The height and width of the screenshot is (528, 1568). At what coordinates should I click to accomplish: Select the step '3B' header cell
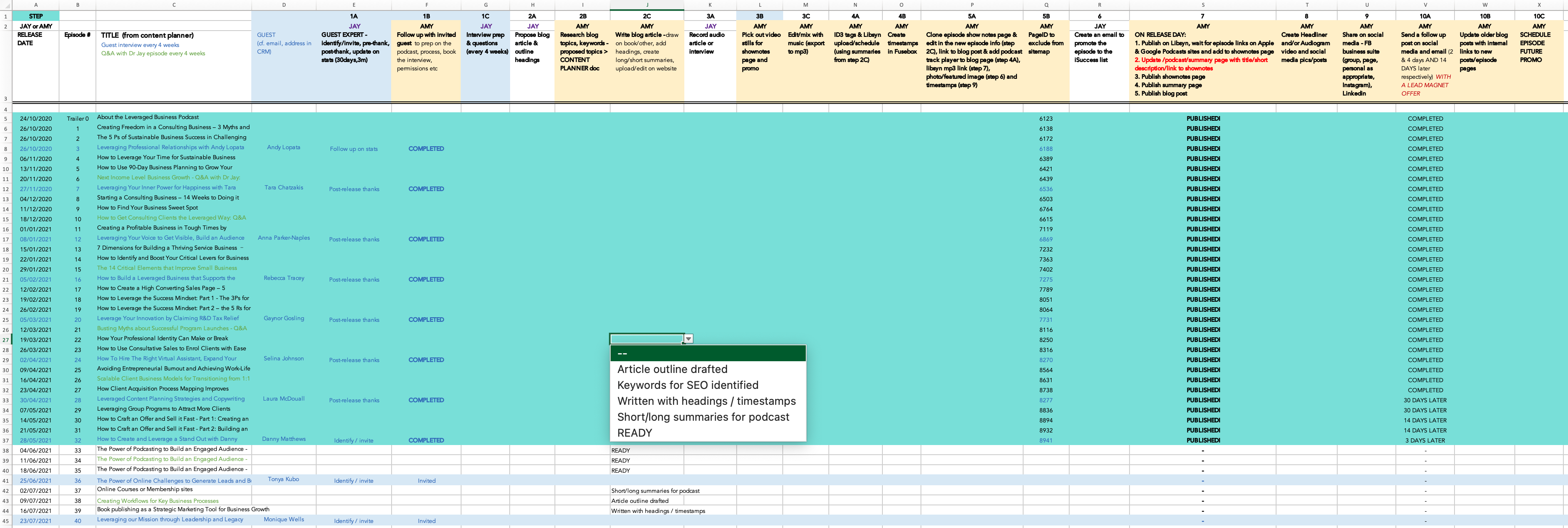click(759, 16)
